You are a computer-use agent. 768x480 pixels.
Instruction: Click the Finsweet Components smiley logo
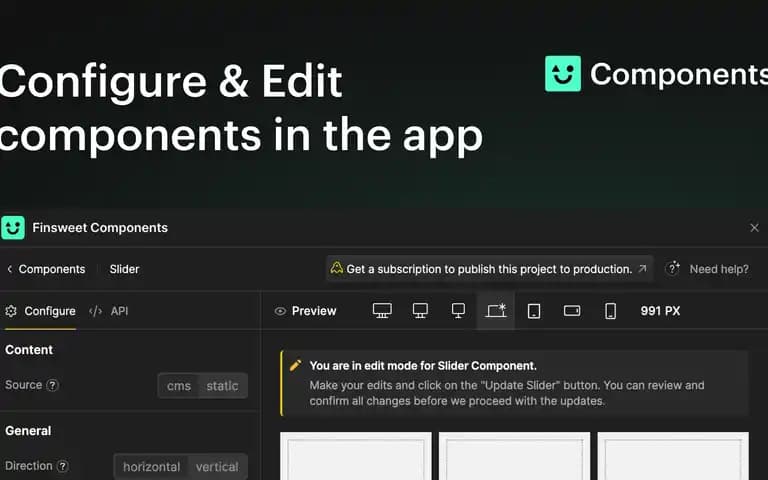13,228
